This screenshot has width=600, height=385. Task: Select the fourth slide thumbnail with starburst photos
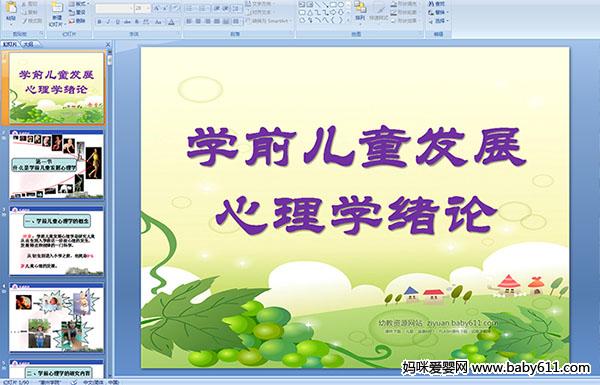click(57, 318)
